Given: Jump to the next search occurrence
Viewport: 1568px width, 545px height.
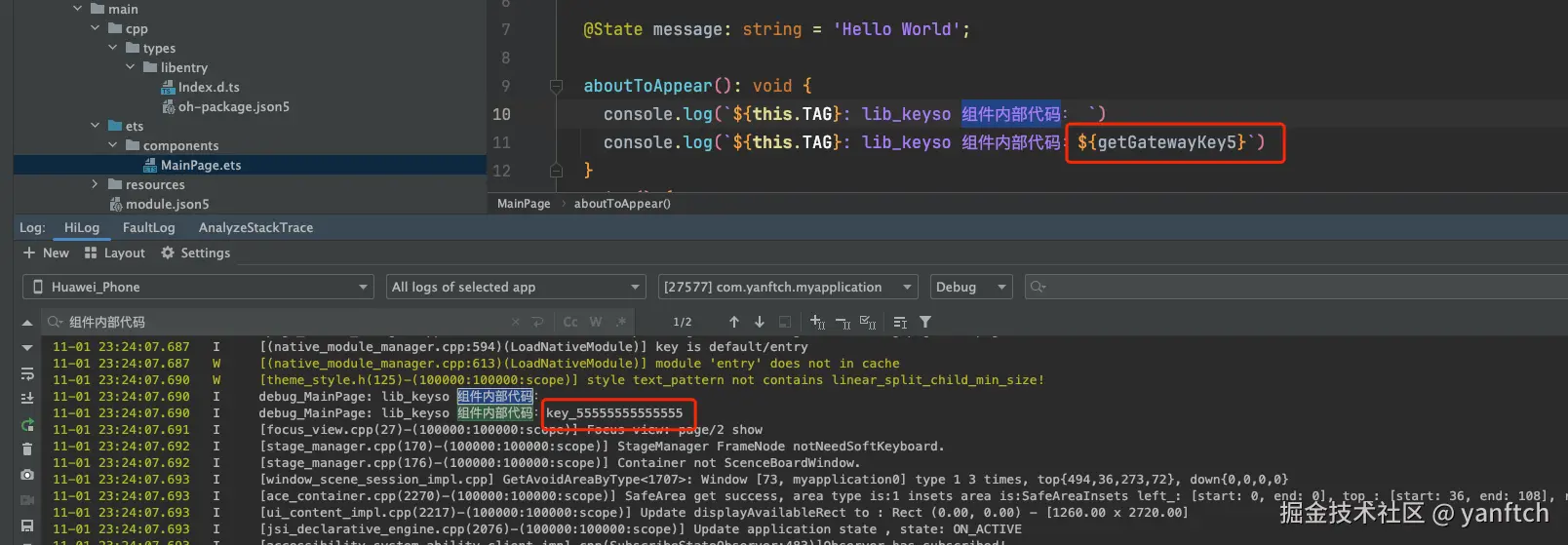Looking at the screenshot, I should (x=760, y=322).
